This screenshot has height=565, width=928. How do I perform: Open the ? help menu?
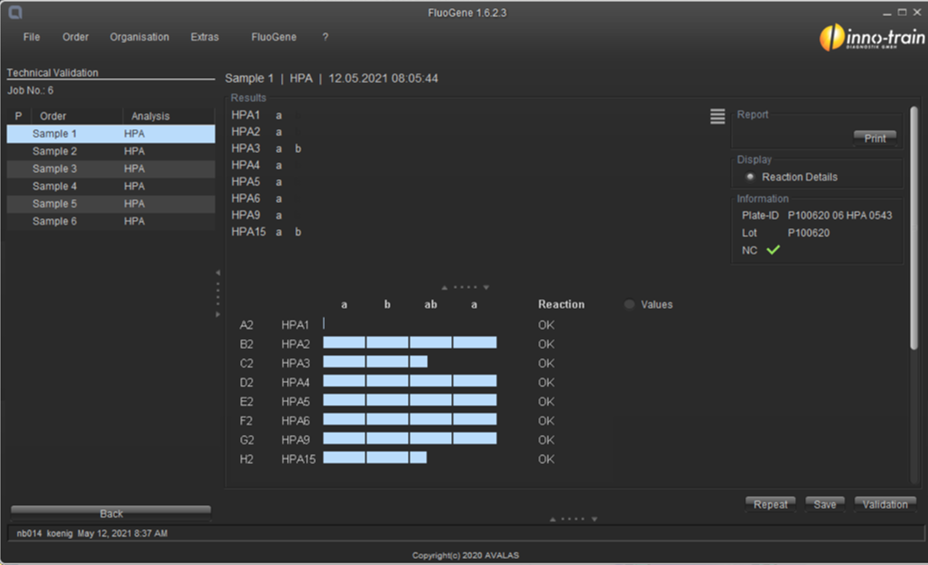(x=325, y=37)
